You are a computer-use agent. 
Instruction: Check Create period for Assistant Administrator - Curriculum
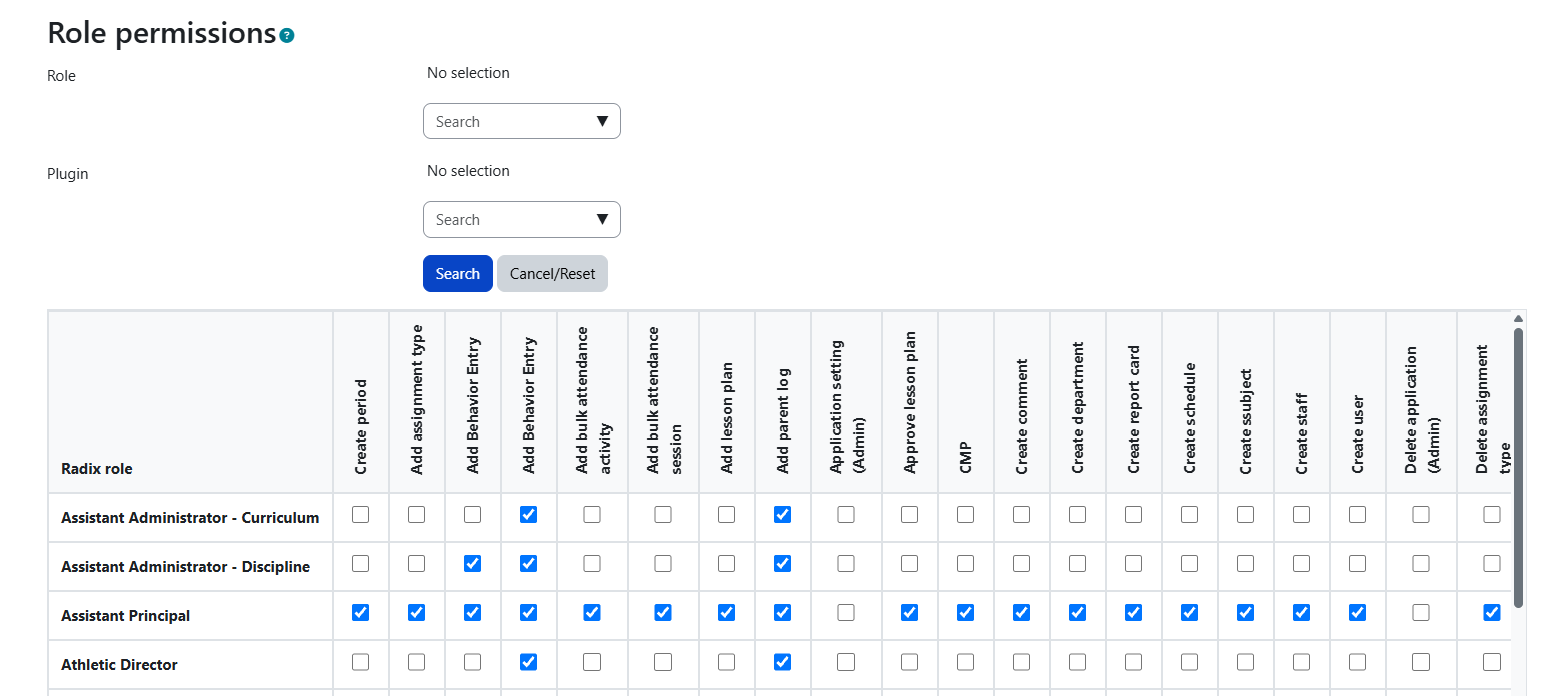(x=361, y=514)
